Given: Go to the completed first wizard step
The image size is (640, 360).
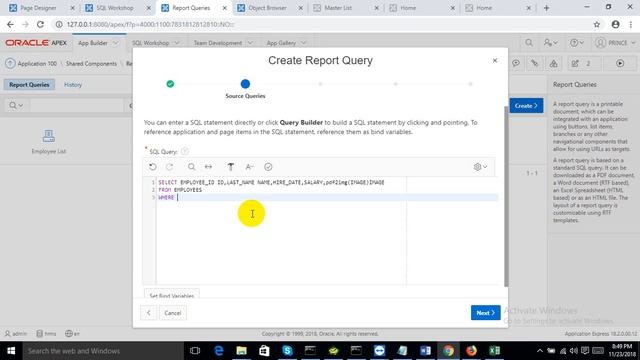Looking at the screenshot, I should click(170, 84).
